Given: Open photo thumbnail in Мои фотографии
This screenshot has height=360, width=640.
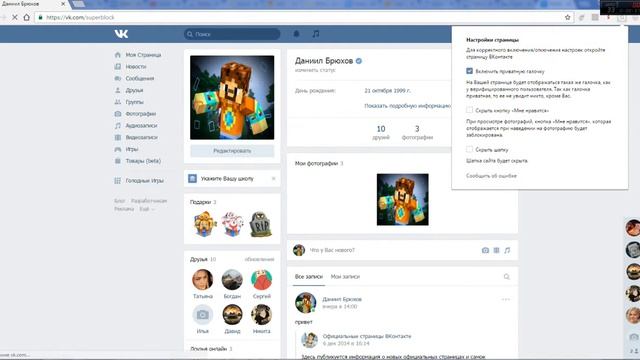Looking at the screenshot, I should tap(402, 200).
